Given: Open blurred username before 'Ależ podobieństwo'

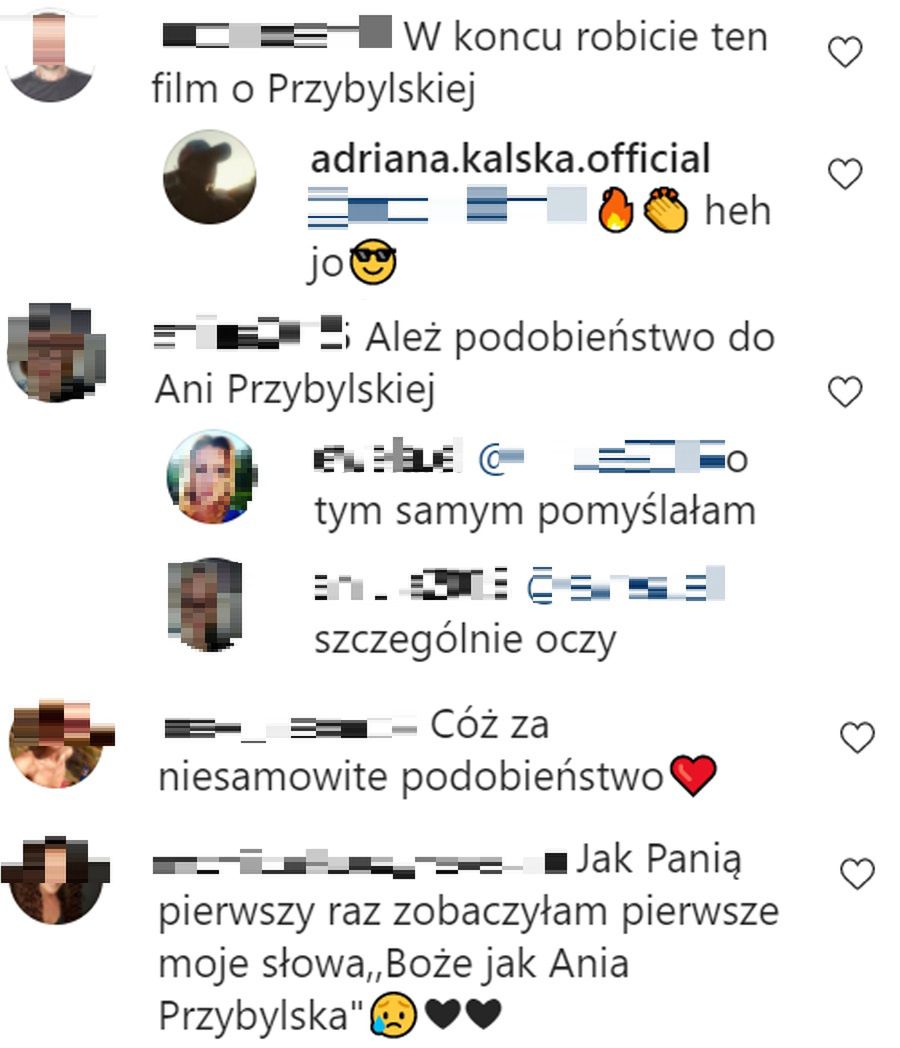Looking at the screenshot, I should (x=251, y=333).
